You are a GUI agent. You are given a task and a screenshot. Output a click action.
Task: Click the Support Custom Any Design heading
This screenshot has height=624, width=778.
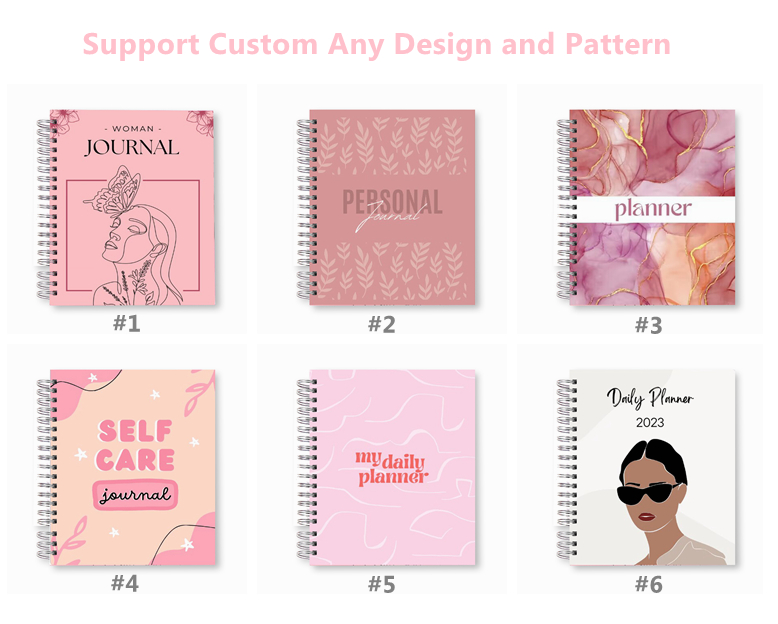pos(376,45)
